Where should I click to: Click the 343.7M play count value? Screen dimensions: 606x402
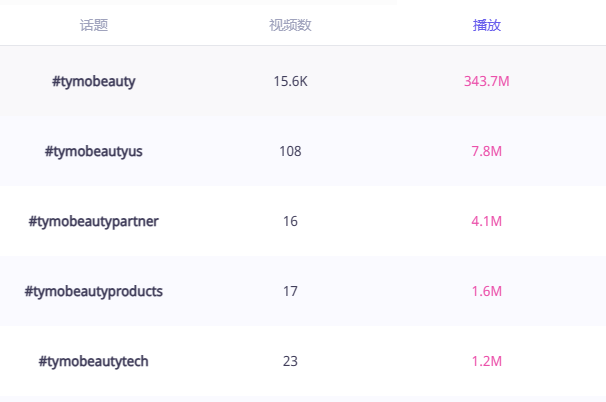pos(486,81)
